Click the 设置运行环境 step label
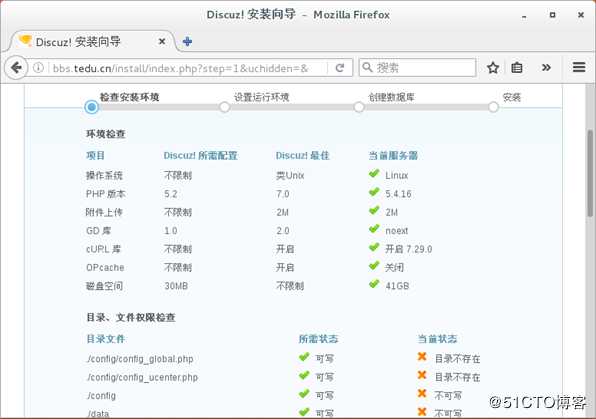 pos(262,97)
